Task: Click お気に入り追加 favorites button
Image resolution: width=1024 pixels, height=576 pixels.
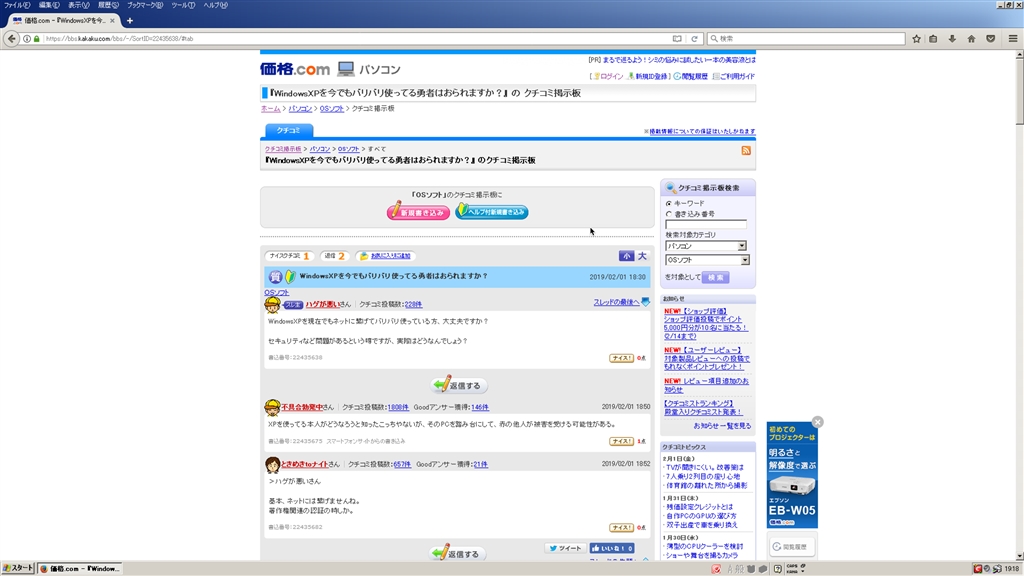Action: 385,256
